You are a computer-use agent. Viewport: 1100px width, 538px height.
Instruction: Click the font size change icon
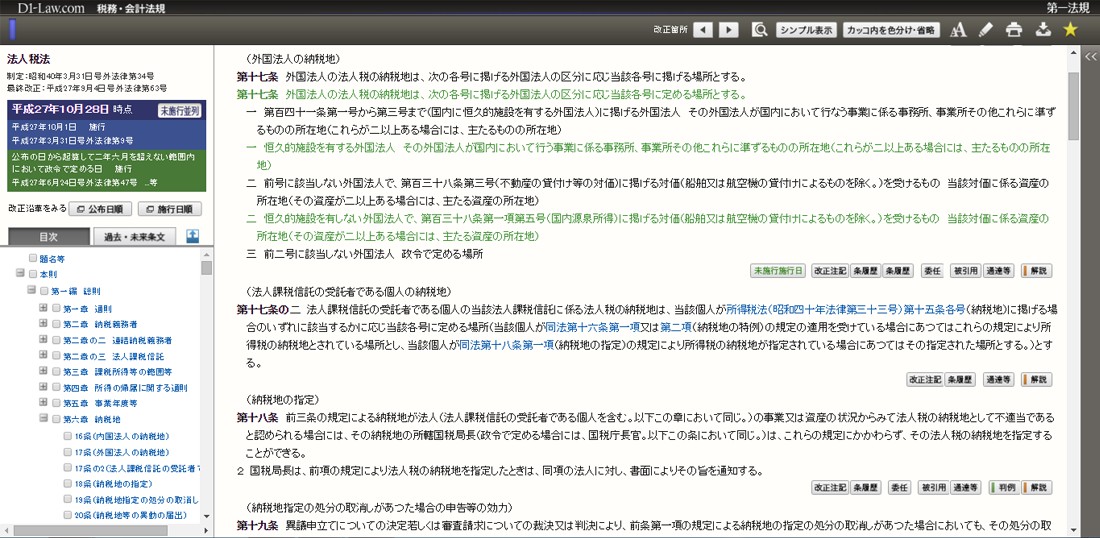click(x=958, y=30)
